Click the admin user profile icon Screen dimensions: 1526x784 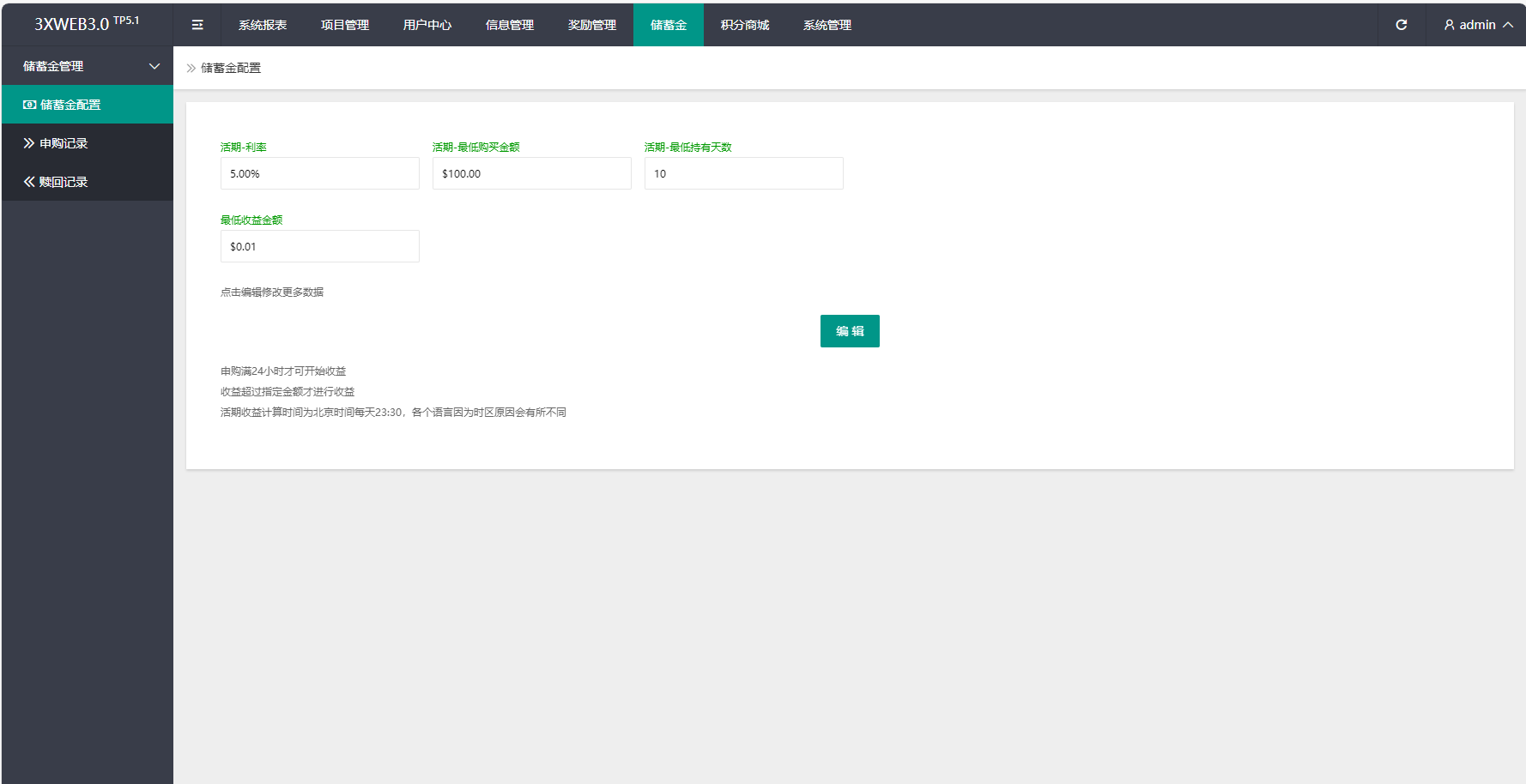click(1450, 25)
